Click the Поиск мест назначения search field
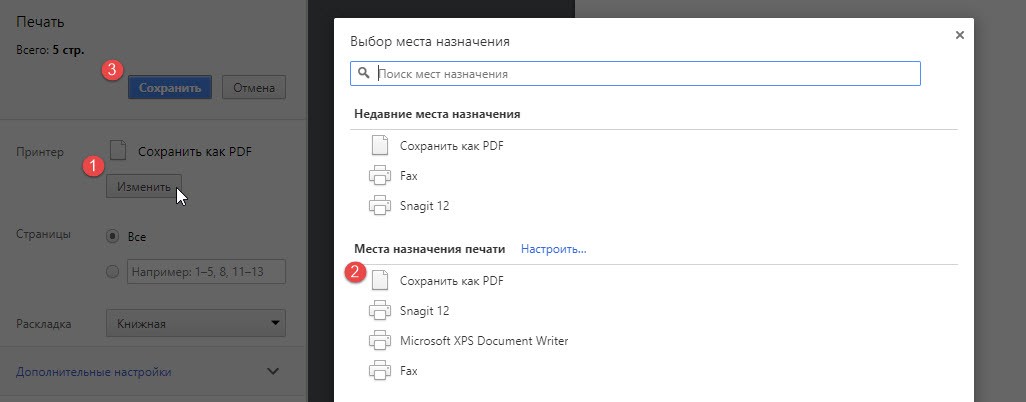Viewport: 1026px width, 402px height. (635, 74)
